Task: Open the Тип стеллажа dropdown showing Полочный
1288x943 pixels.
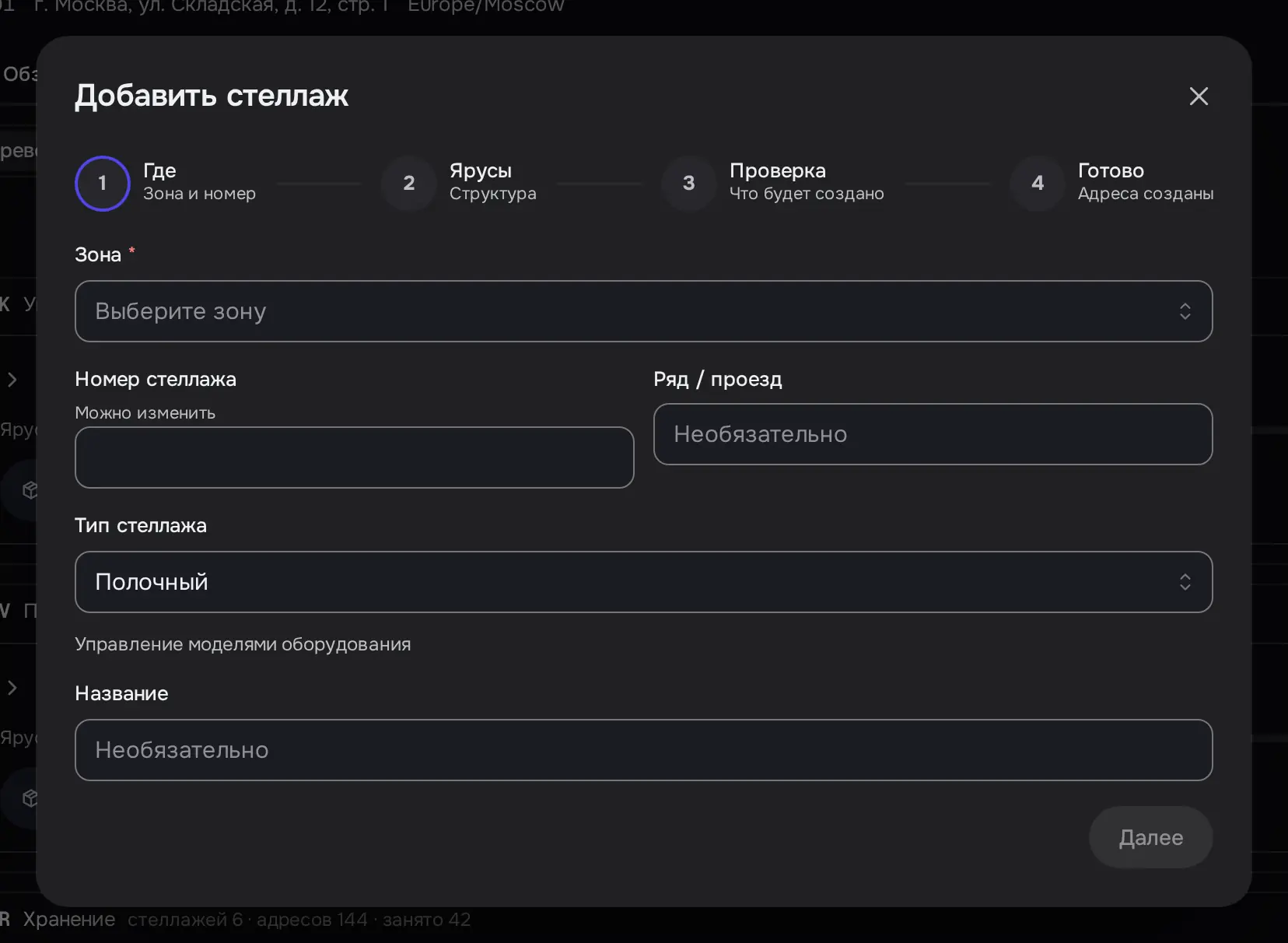Action: (x=643, y=582)
